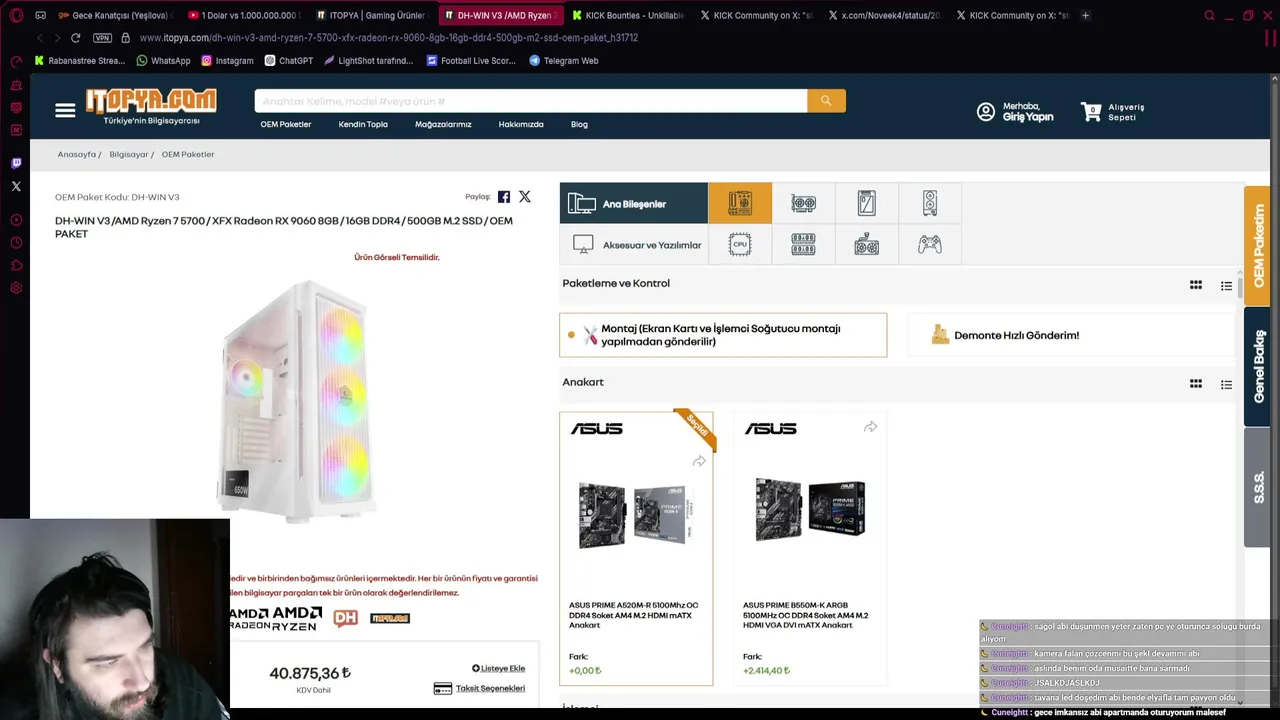Select the Montaj packaging option
This screenshot has height=720, width=1280.
coord(723,335)
